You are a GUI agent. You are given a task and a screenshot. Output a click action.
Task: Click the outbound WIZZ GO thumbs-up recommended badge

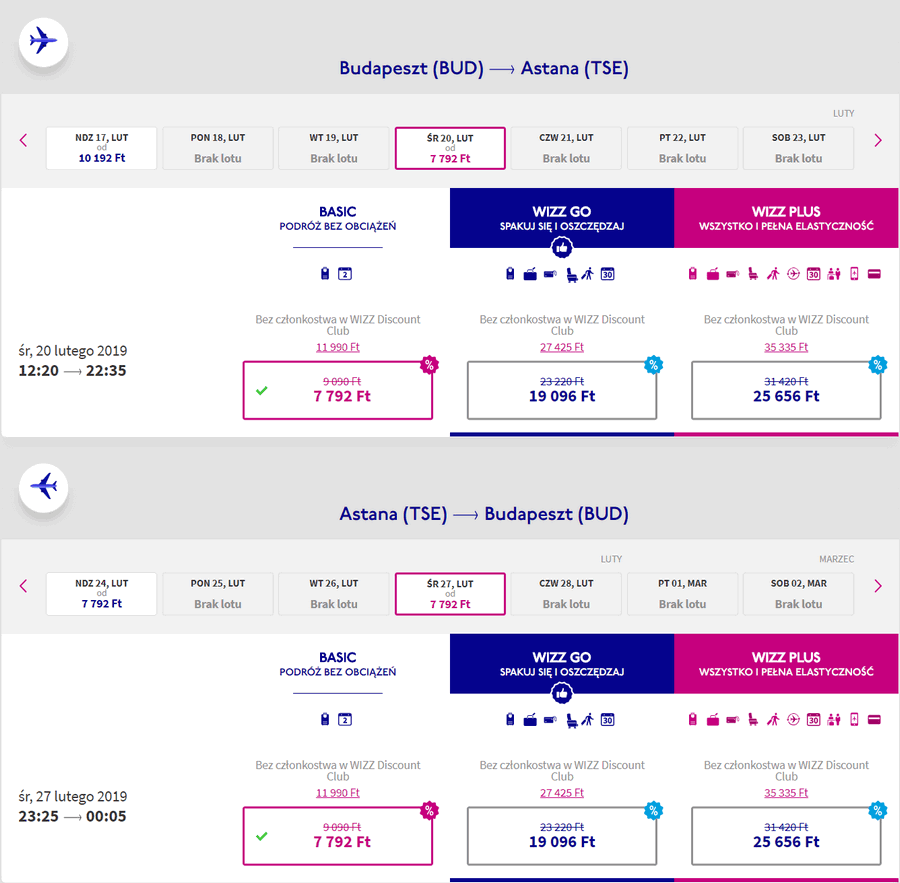[x=562, y=248]
